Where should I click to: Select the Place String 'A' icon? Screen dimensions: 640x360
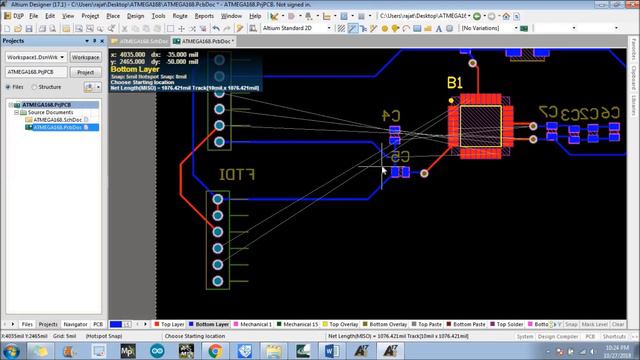click(438, 29)
